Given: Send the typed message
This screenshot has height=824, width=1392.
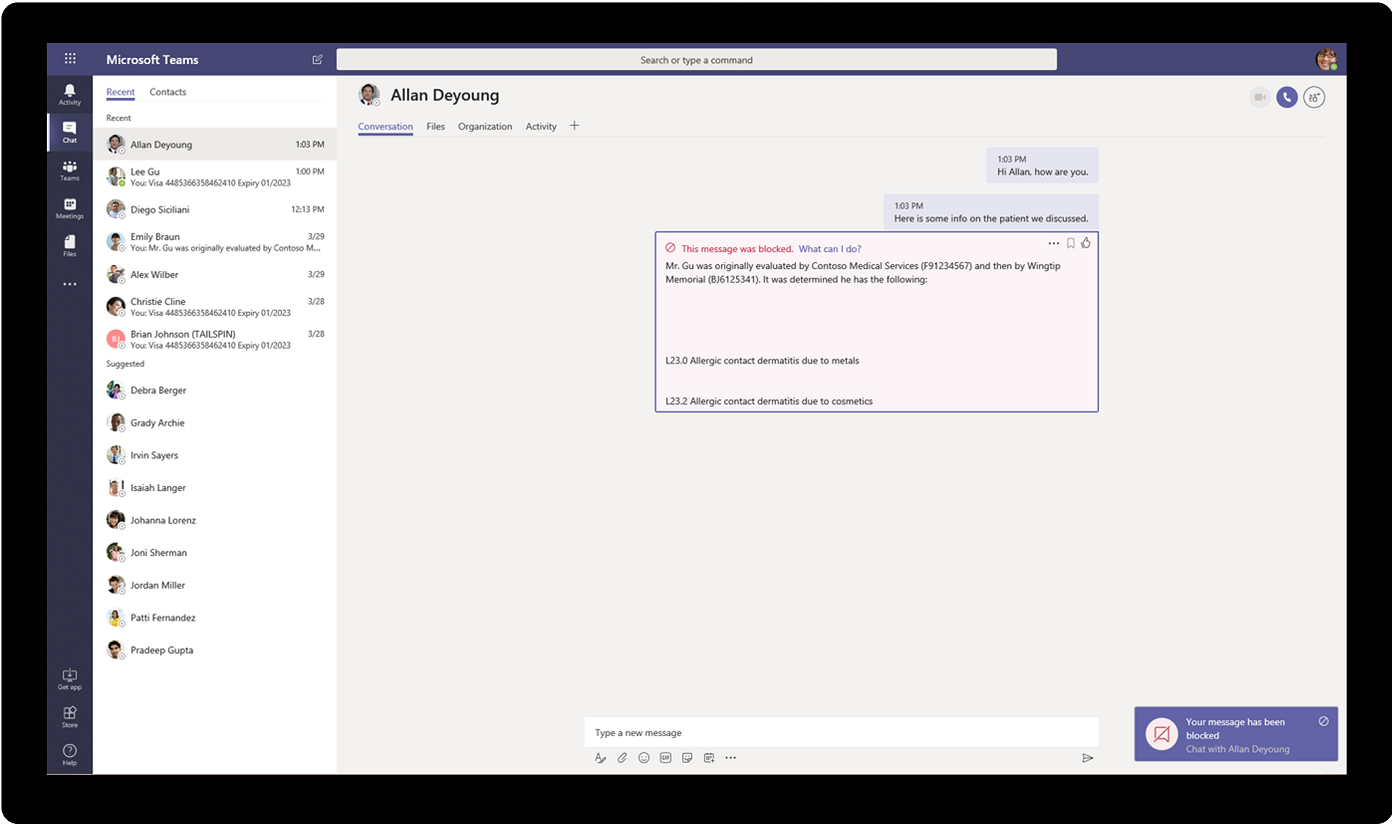Looking at the screenshot, I should (1088, 757).
